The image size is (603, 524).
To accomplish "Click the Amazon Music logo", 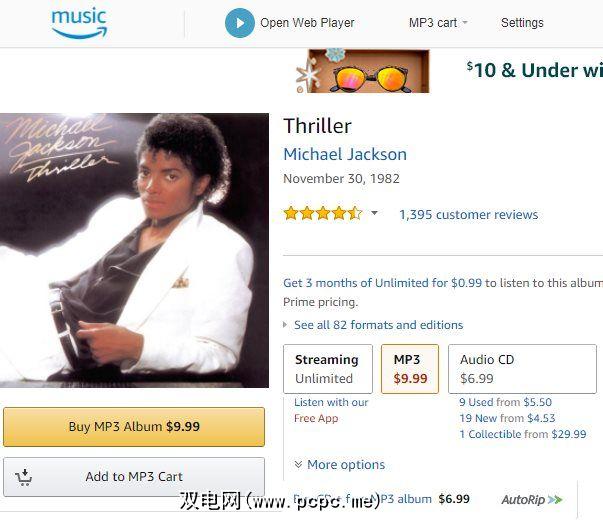I will (x=79, y=23).
